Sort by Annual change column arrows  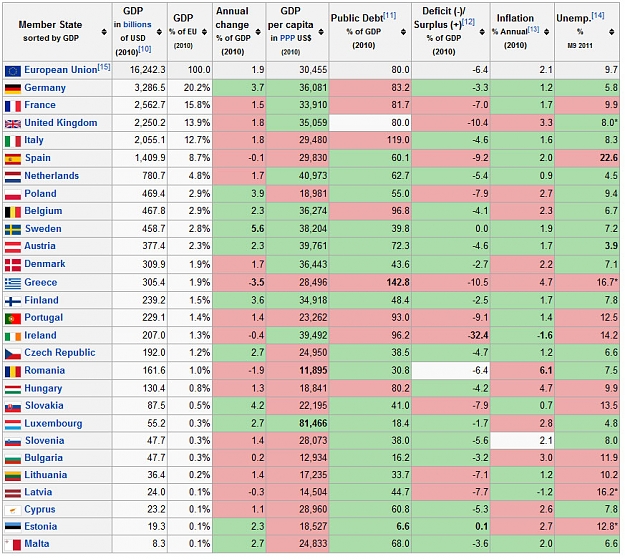coord(258,32)
